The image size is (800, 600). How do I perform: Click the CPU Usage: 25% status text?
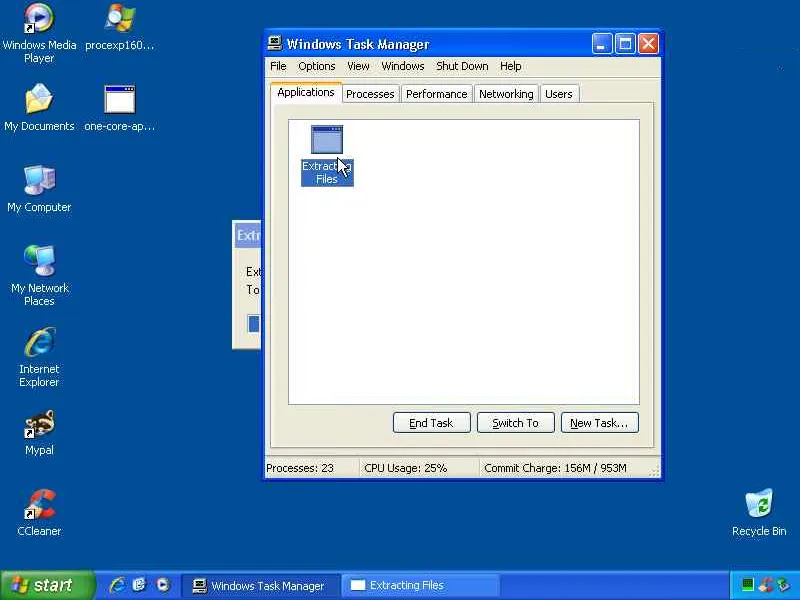[x=406, y=468]
